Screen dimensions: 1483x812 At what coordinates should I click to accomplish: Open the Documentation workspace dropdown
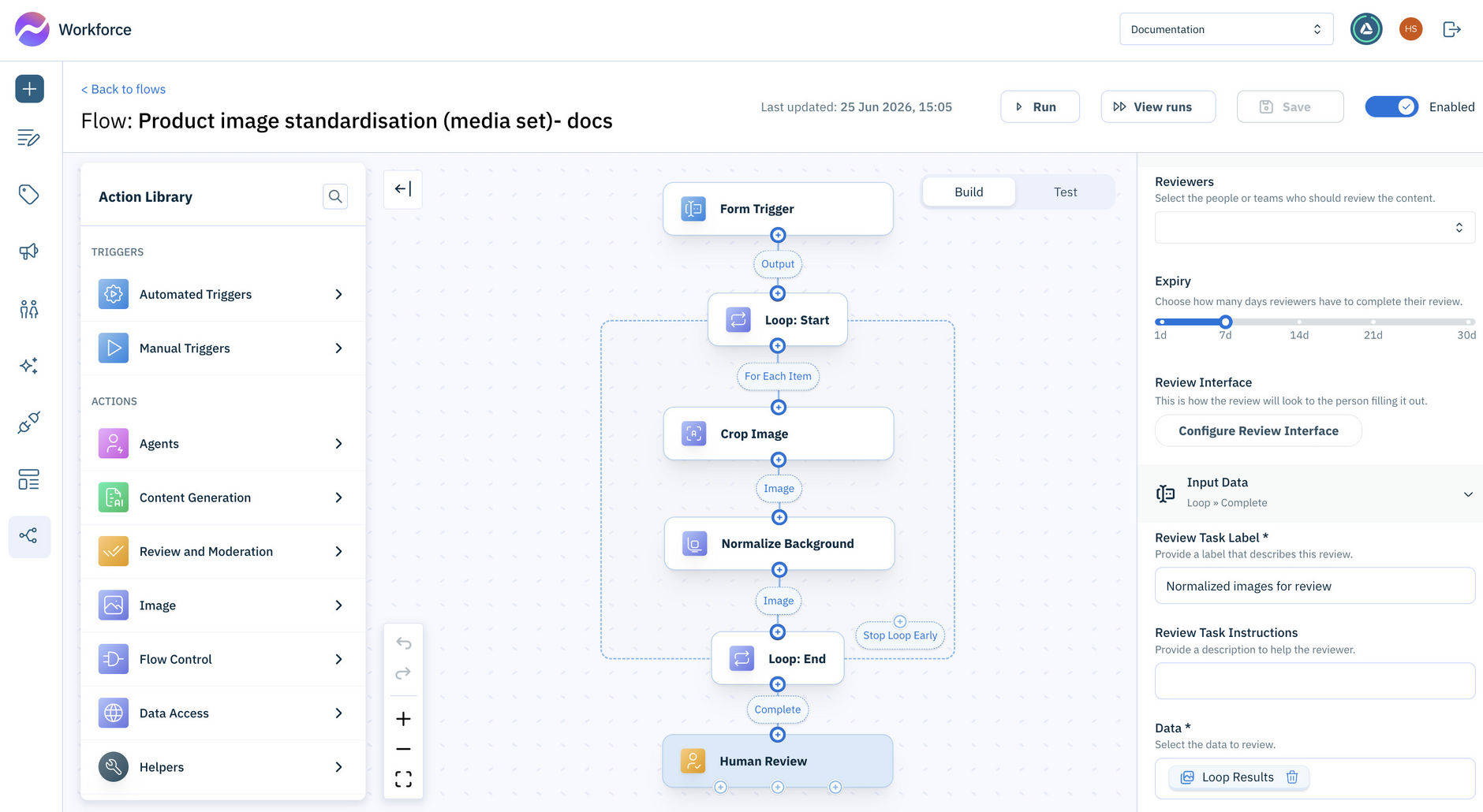pos(1226,29)
